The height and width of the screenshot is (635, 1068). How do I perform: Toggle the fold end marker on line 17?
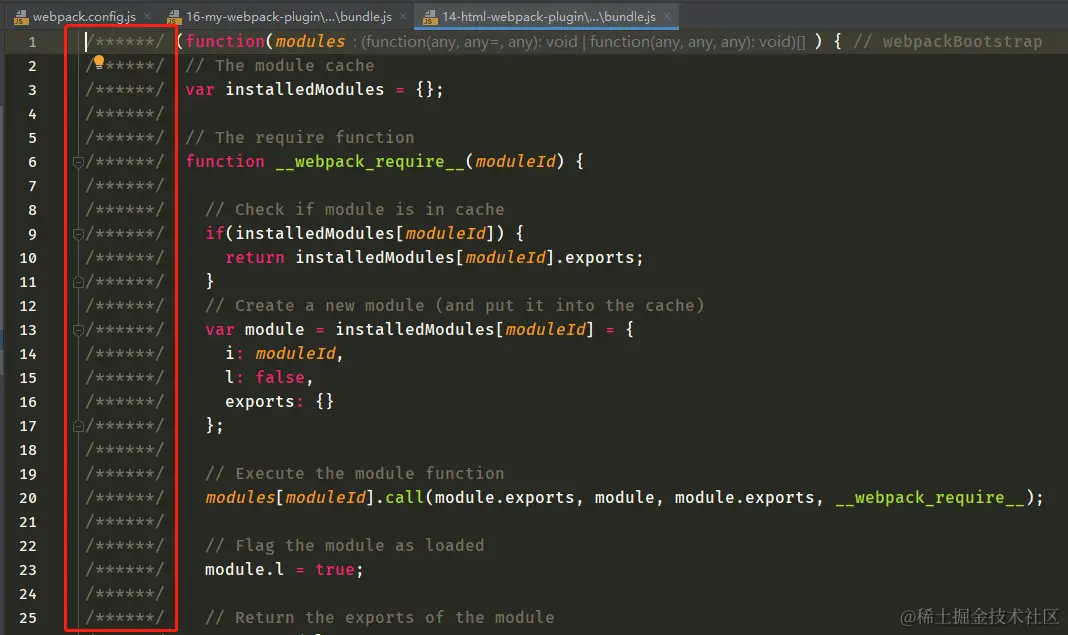coord(78,427)
